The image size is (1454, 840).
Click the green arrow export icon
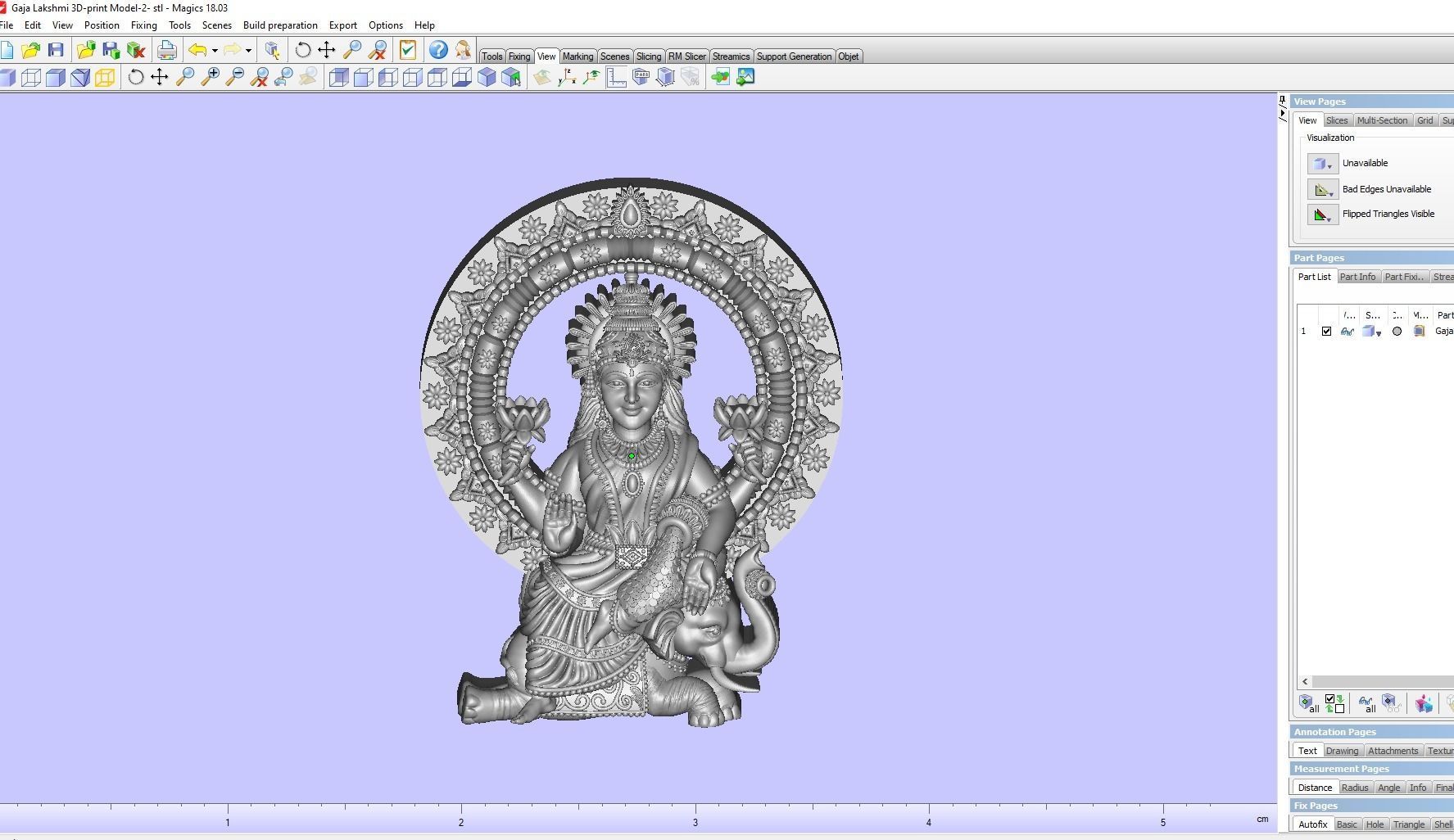coord(720,78)
